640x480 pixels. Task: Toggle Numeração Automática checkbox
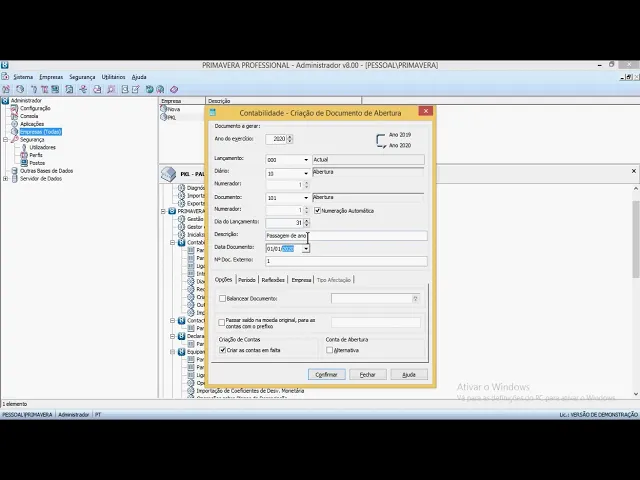pos(317,211)
